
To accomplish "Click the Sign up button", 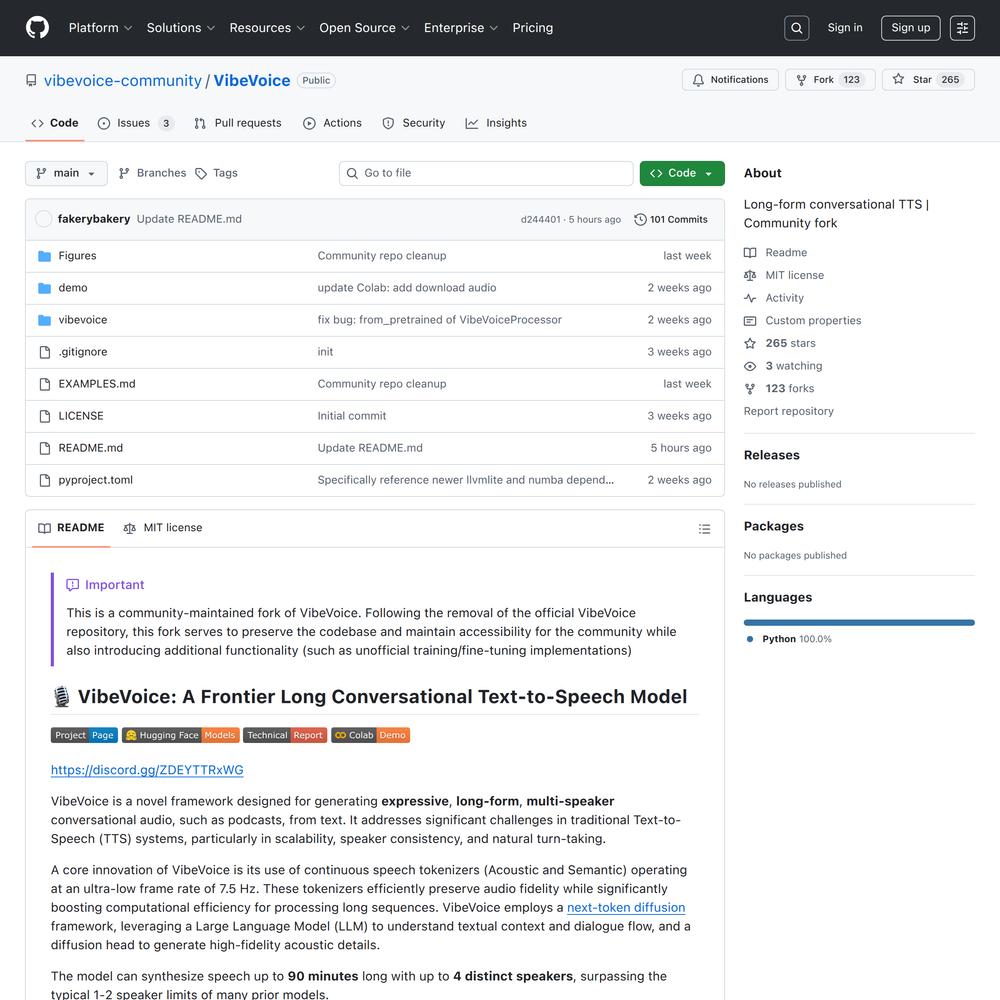I will (910, 28).
